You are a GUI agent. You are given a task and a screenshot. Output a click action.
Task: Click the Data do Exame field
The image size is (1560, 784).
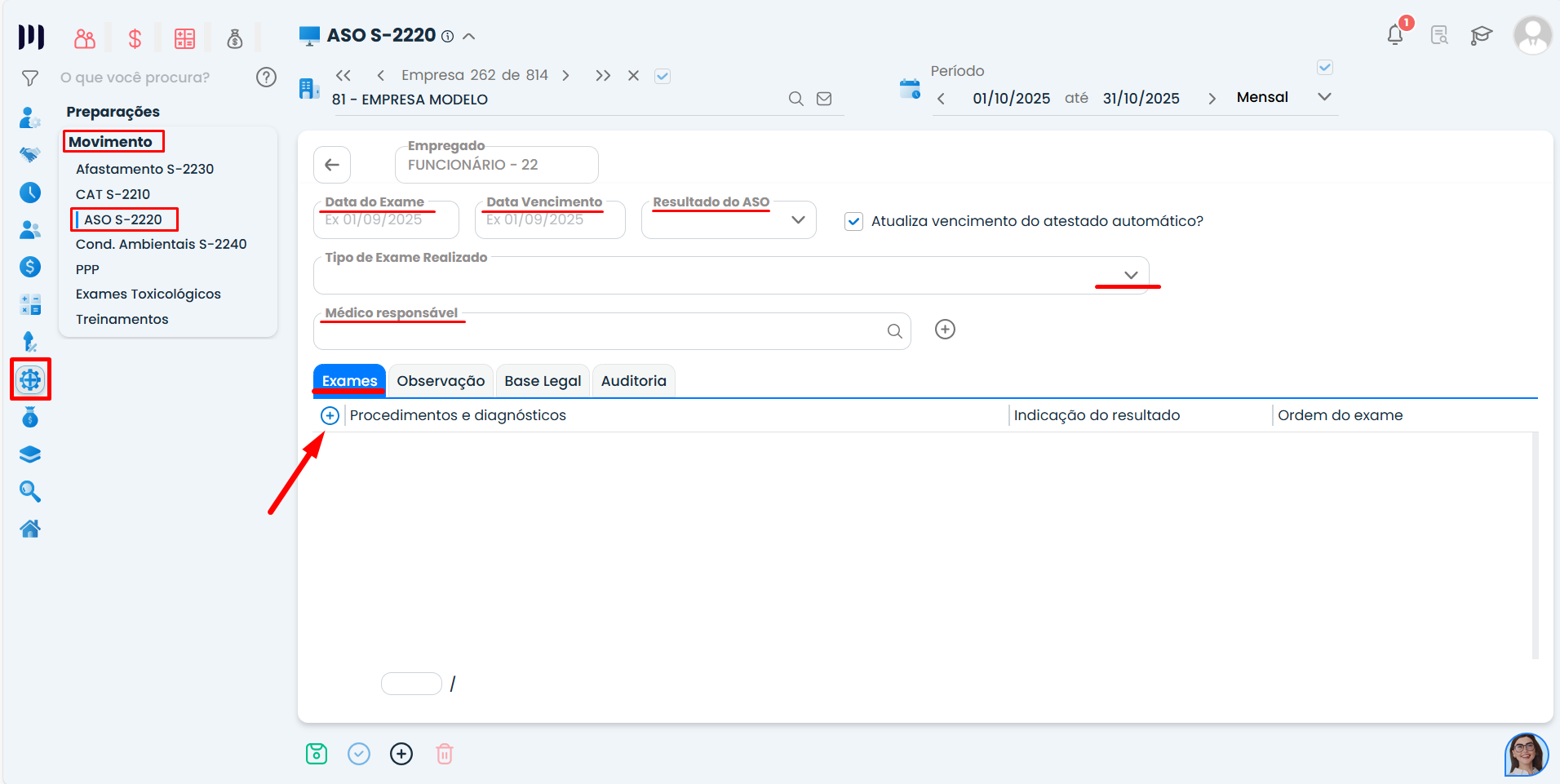(x=386, y=220)
